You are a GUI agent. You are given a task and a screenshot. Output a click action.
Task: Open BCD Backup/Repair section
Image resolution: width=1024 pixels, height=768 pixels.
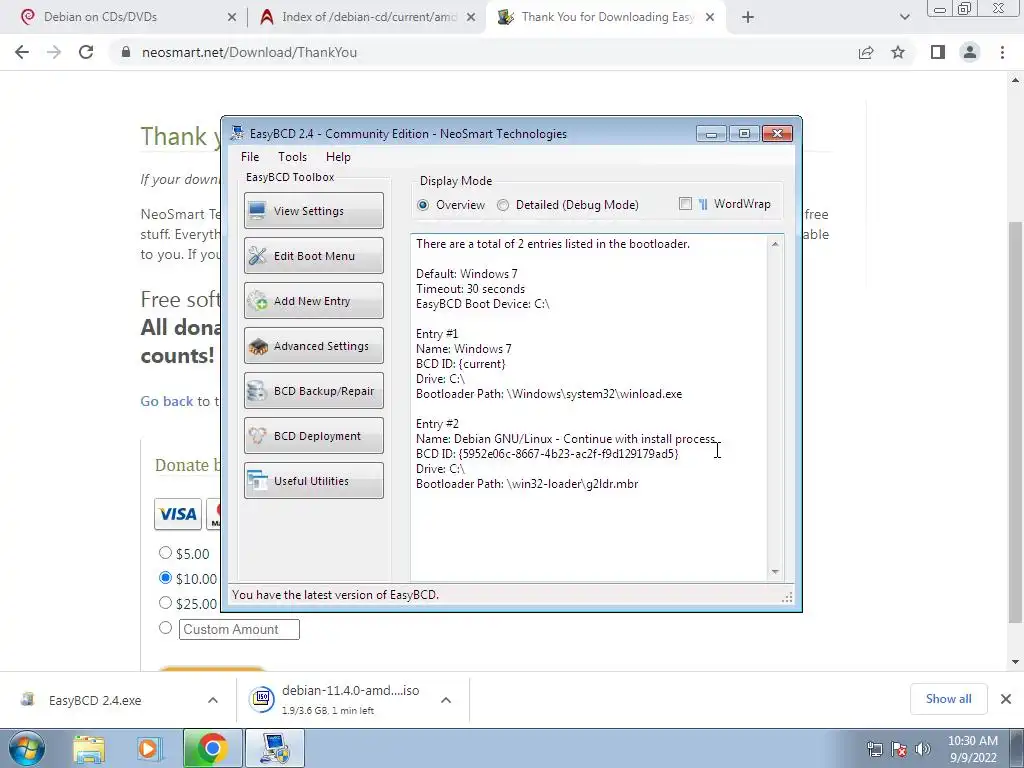(x=313, y=391)
